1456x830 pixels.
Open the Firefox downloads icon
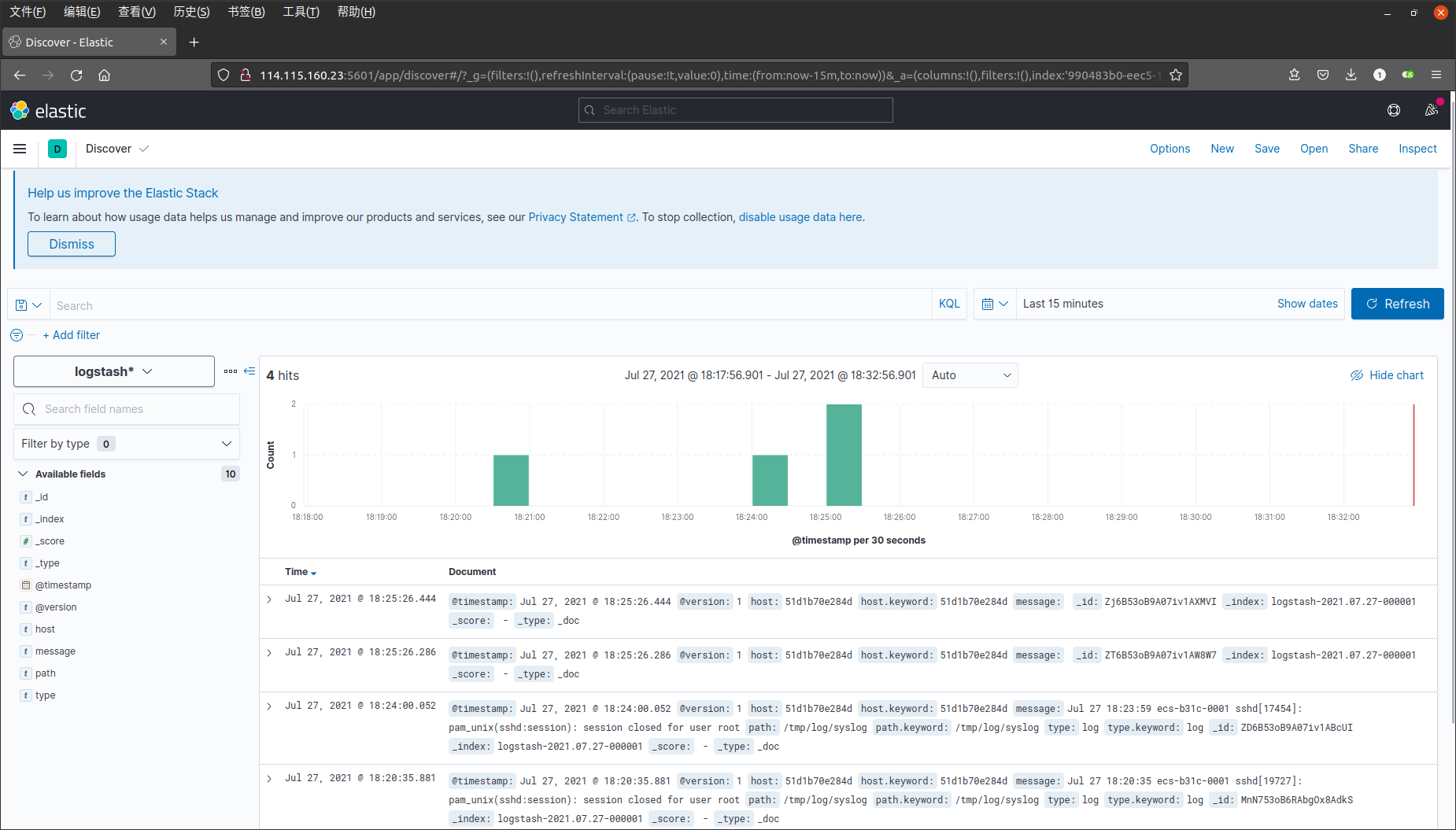point(1351,75)
